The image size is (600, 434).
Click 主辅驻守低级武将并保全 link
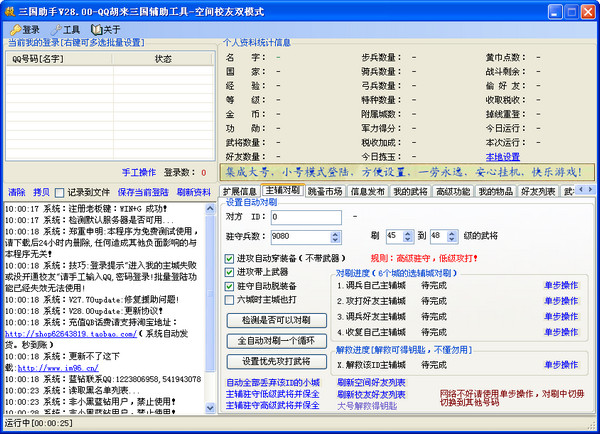point(273,394)
